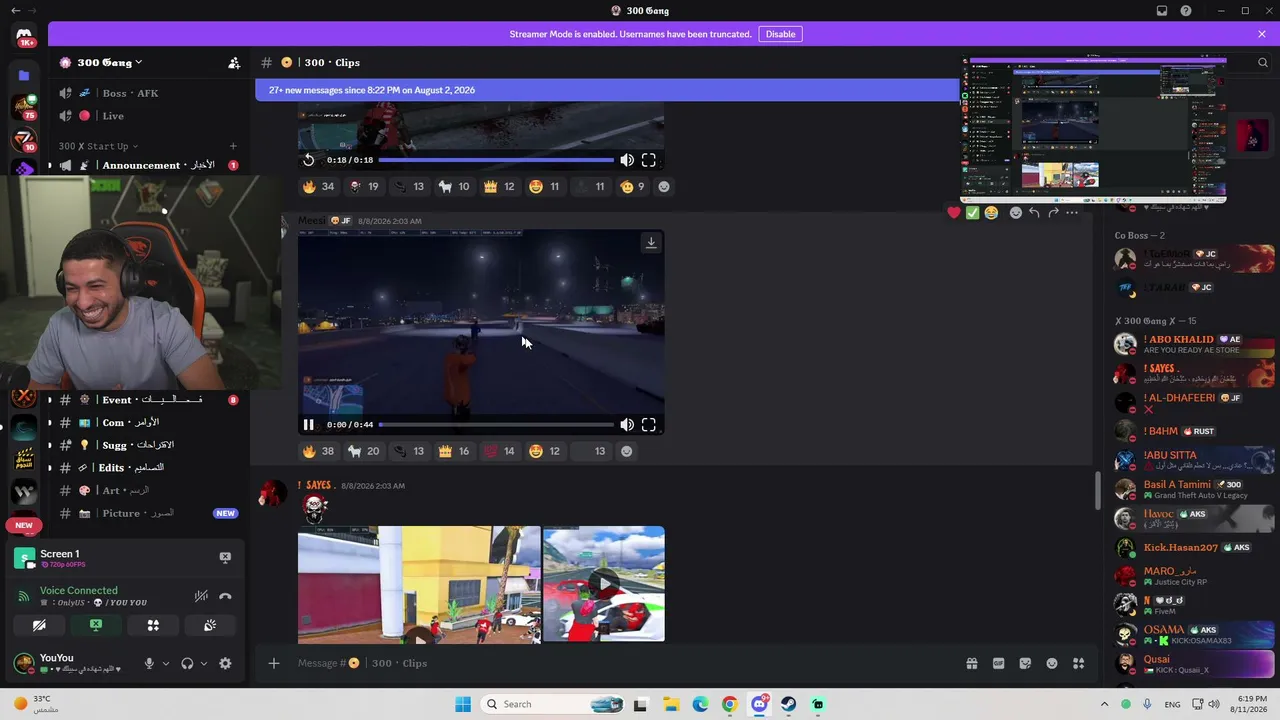Dismiss the Streamer Mode banner
The image size is (1280, 720).
coord(1262,34)
